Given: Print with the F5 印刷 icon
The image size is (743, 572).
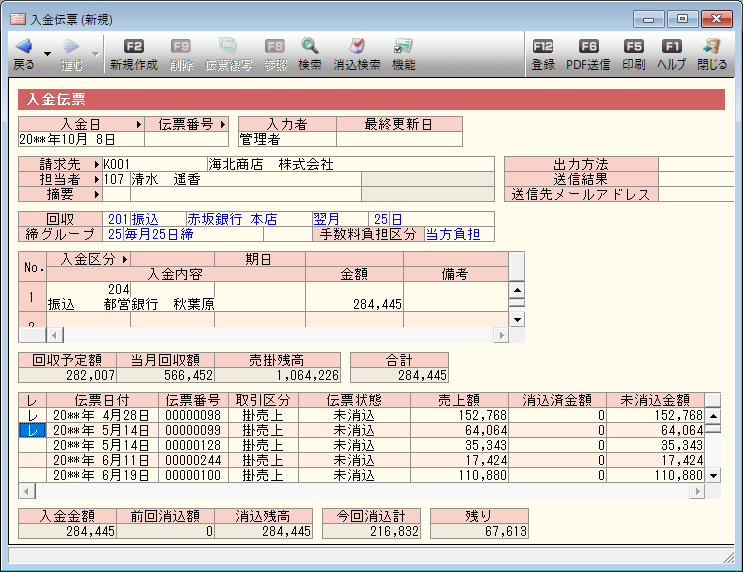Looking at the screenshot, I should coord(633,47).
